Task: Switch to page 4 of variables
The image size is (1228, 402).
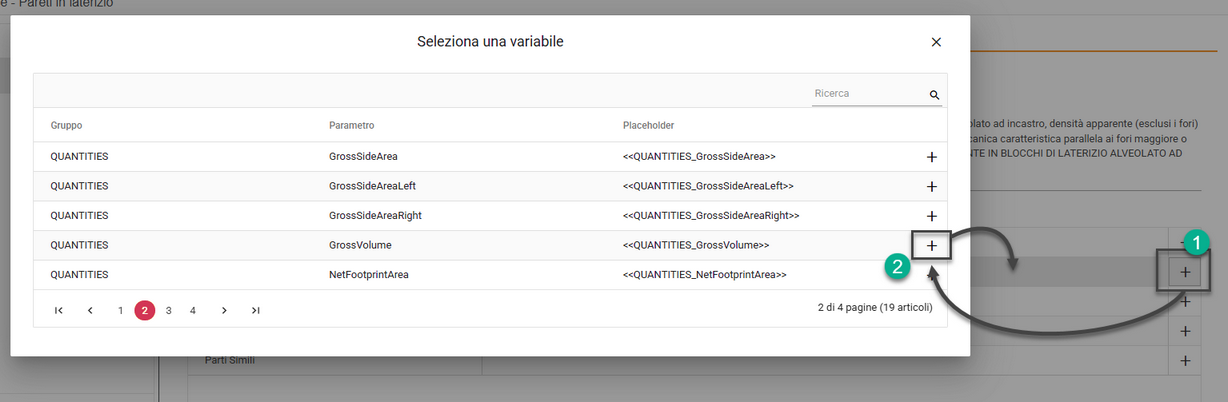Action: (193, 310)
